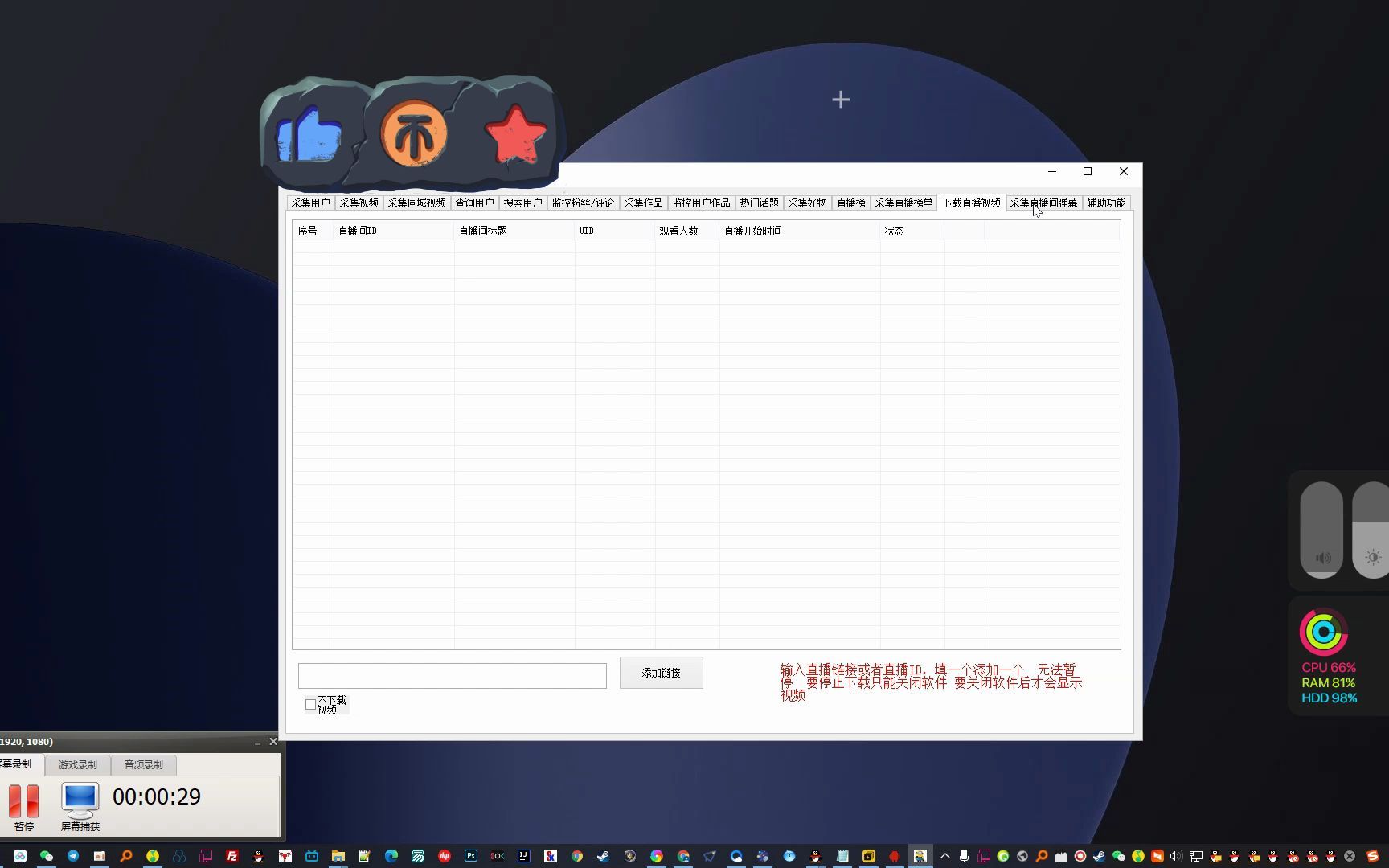Open the 采集同城视频 tab
This screenshot has width=1389, height=868.
click(416, 203)
